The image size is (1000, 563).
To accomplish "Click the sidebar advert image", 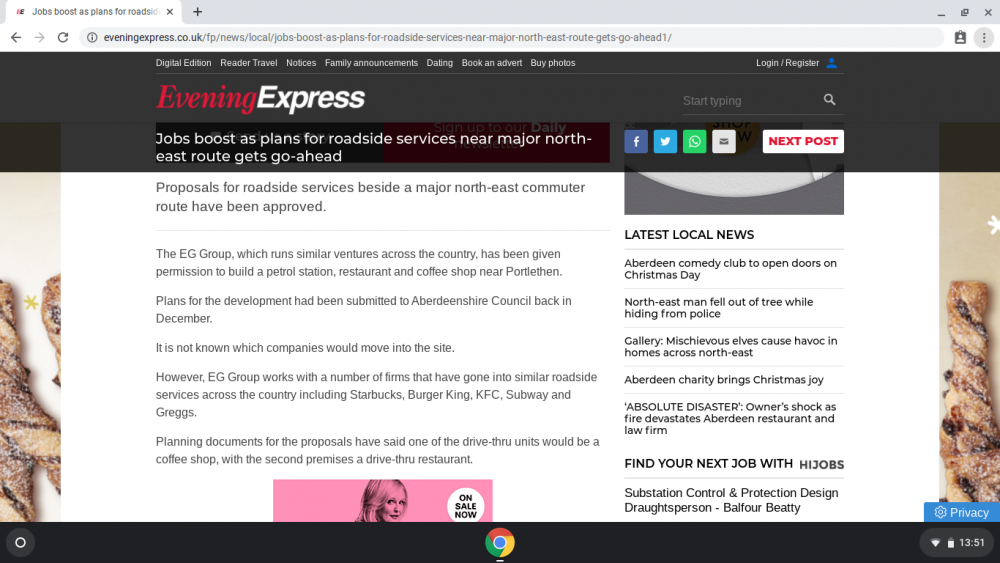I will coord(734,193).
